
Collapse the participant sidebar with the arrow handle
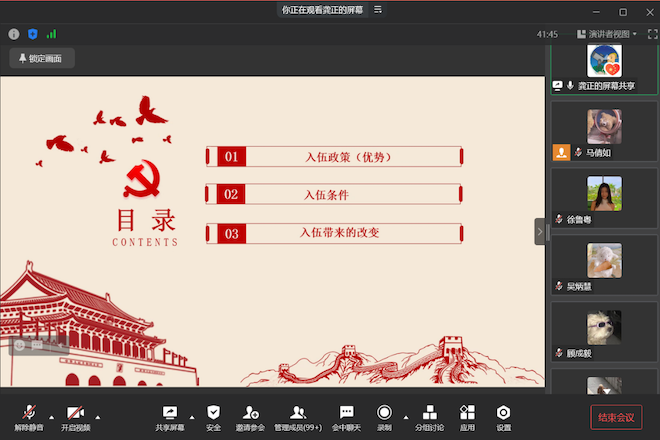540,231
